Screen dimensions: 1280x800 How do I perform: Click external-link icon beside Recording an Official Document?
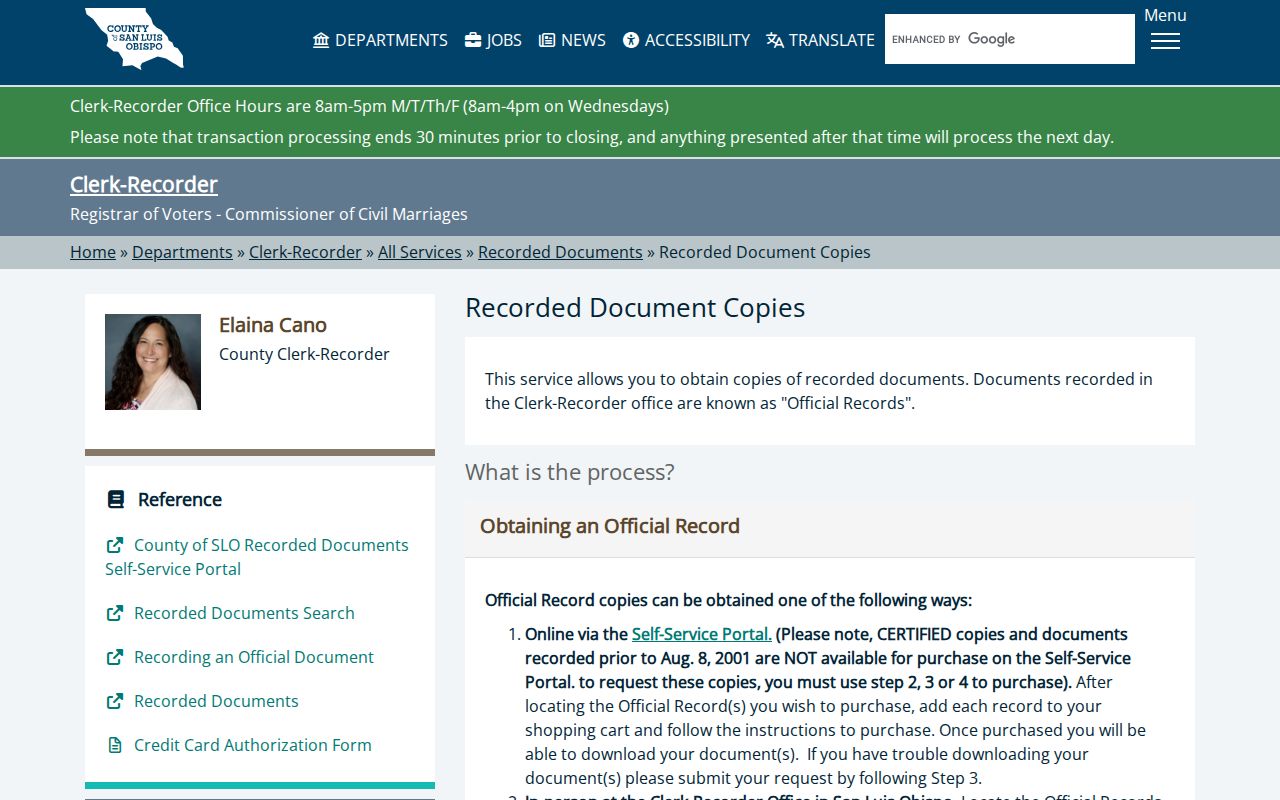[x=115, y=657]
